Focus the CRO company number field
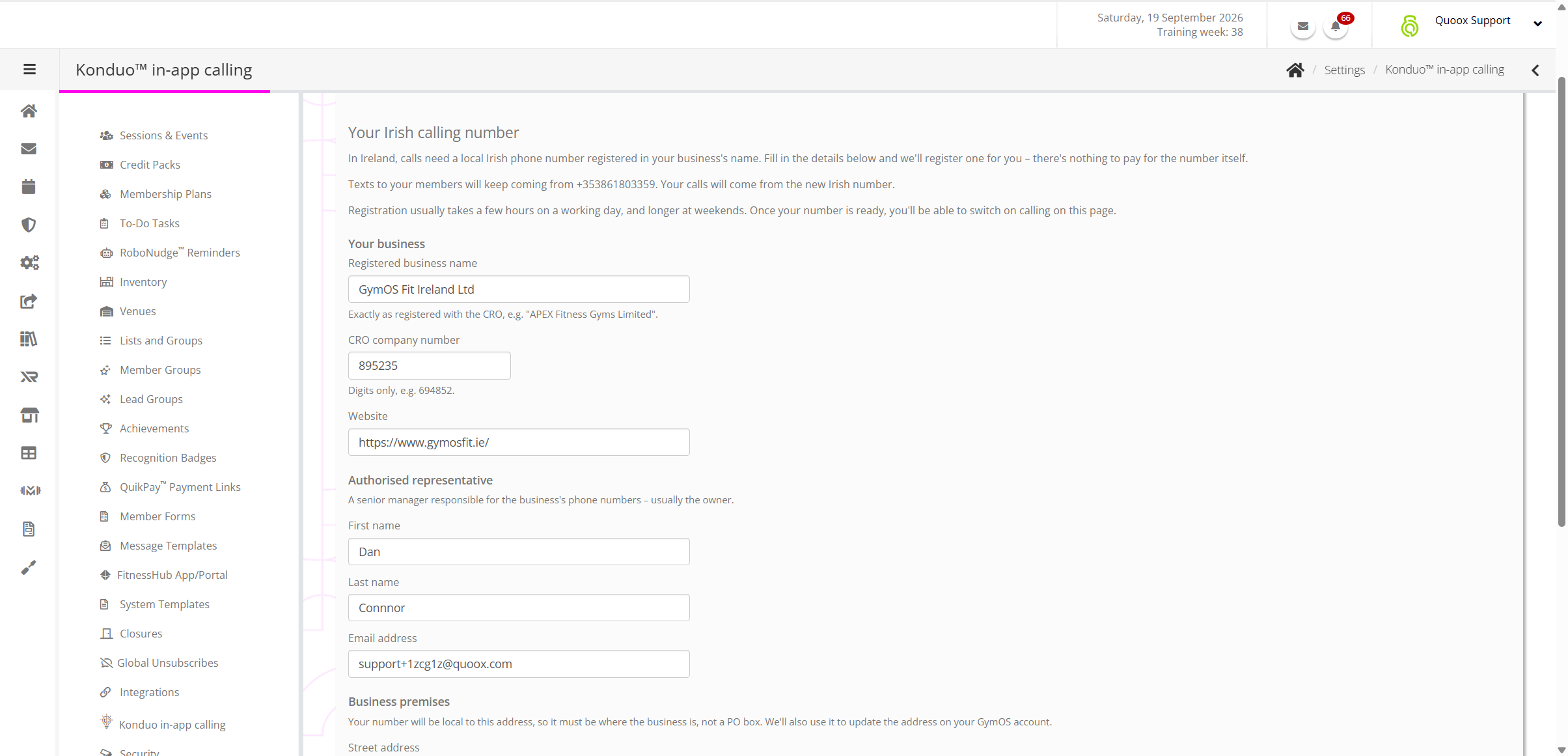The image size is (1568, 756). (x=430, y=366)
